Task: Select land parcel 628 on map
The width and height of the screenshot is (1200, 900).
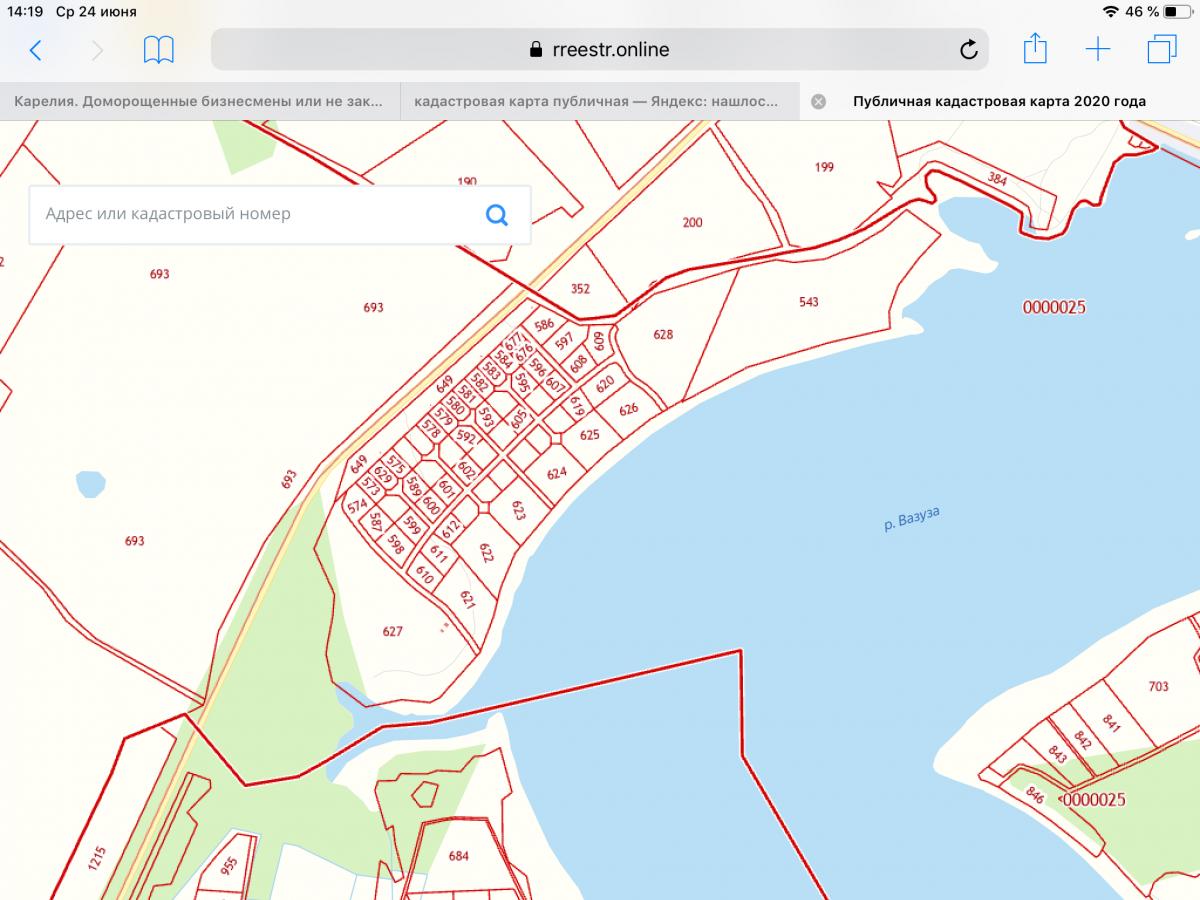Action: 663,335
